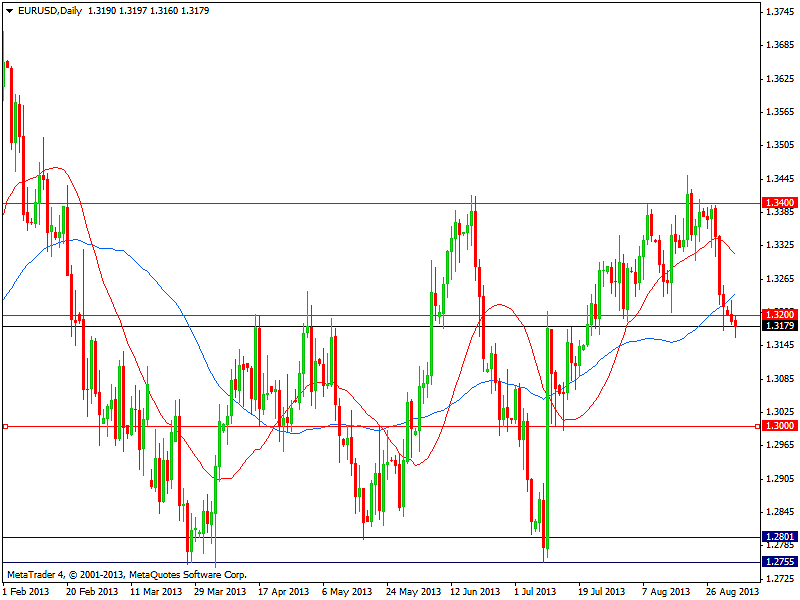
Task: Click the 29 Mar 2013 date label
Action: (219, 591)
